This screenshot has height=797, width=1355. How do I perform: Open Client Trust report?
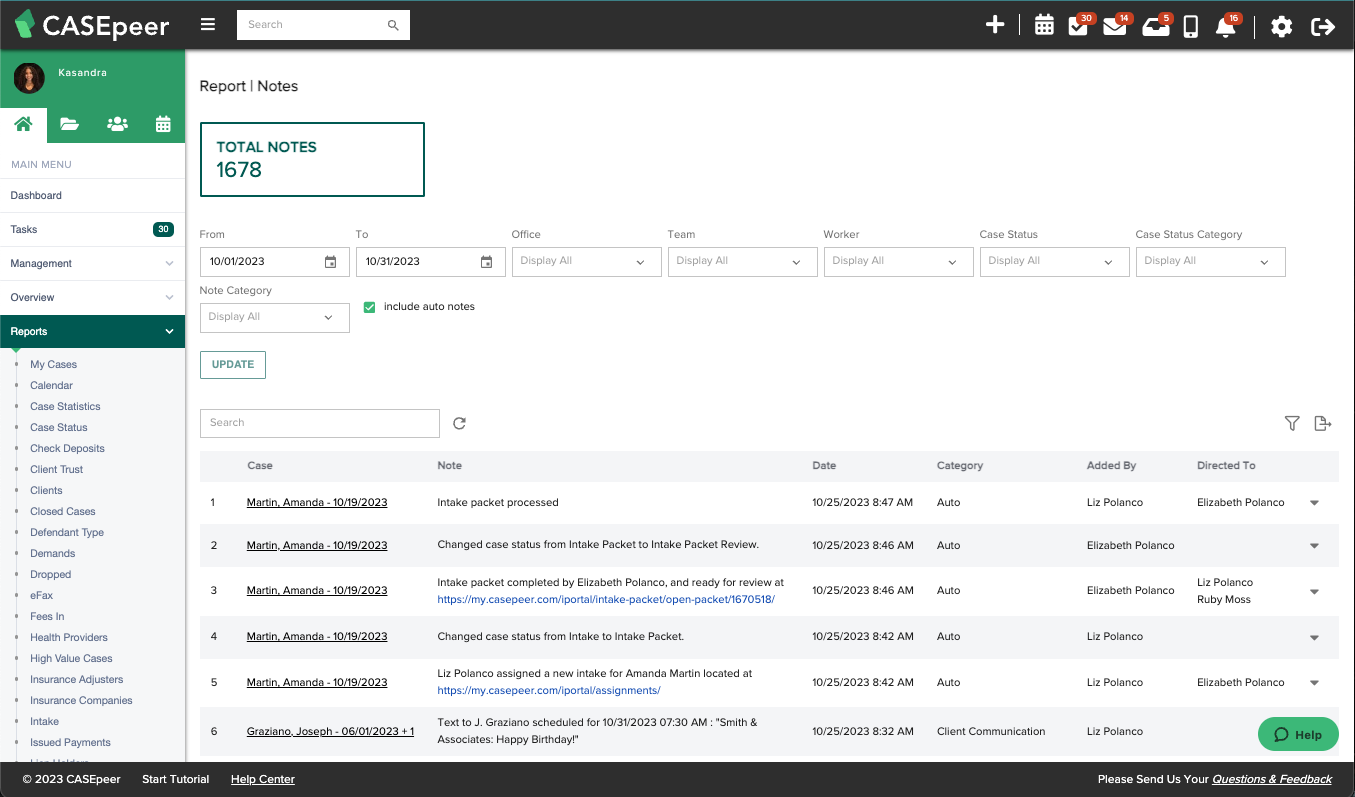click(56, 470)
